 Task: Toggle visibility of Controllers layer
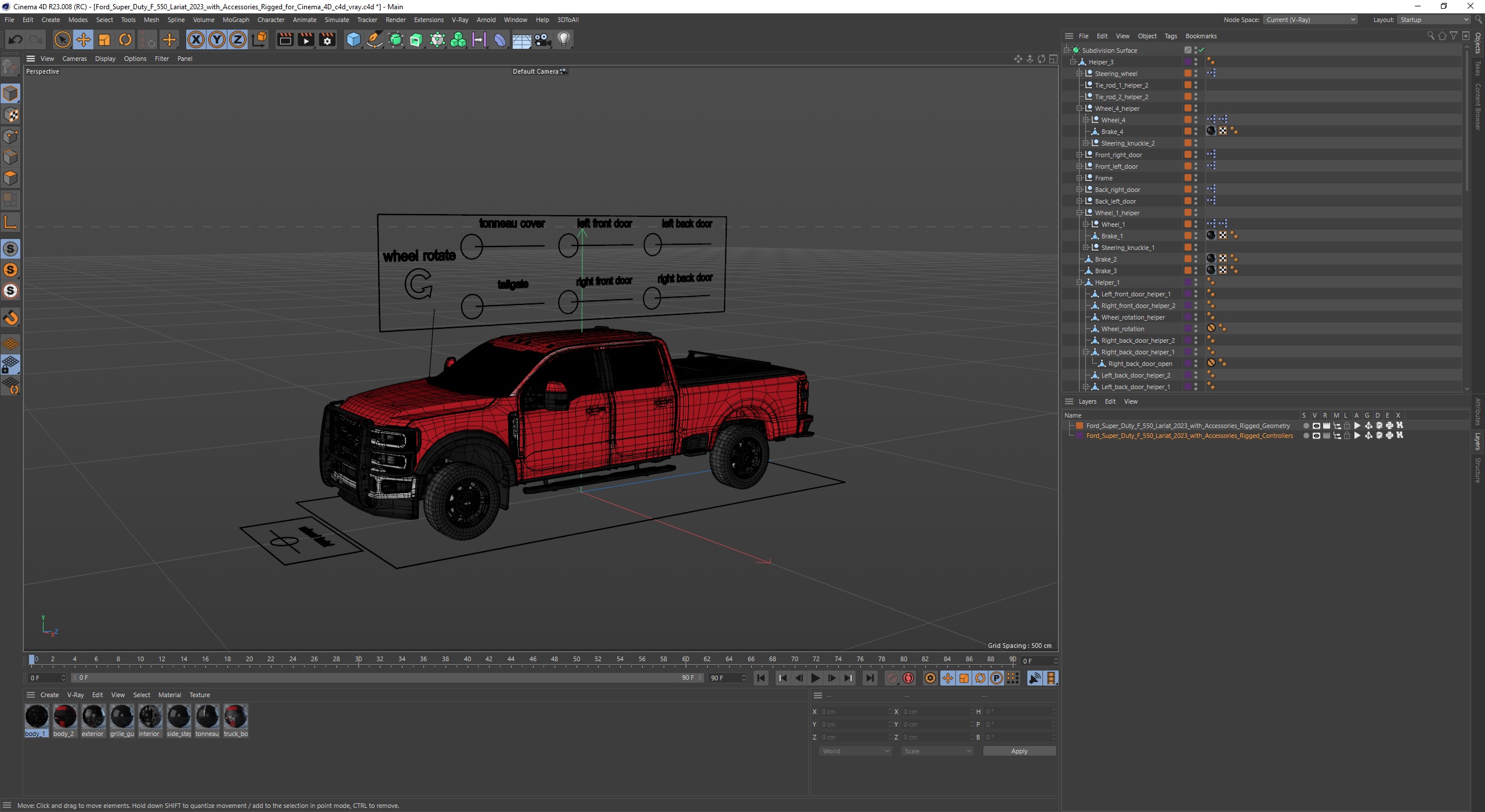(1316, 436)
